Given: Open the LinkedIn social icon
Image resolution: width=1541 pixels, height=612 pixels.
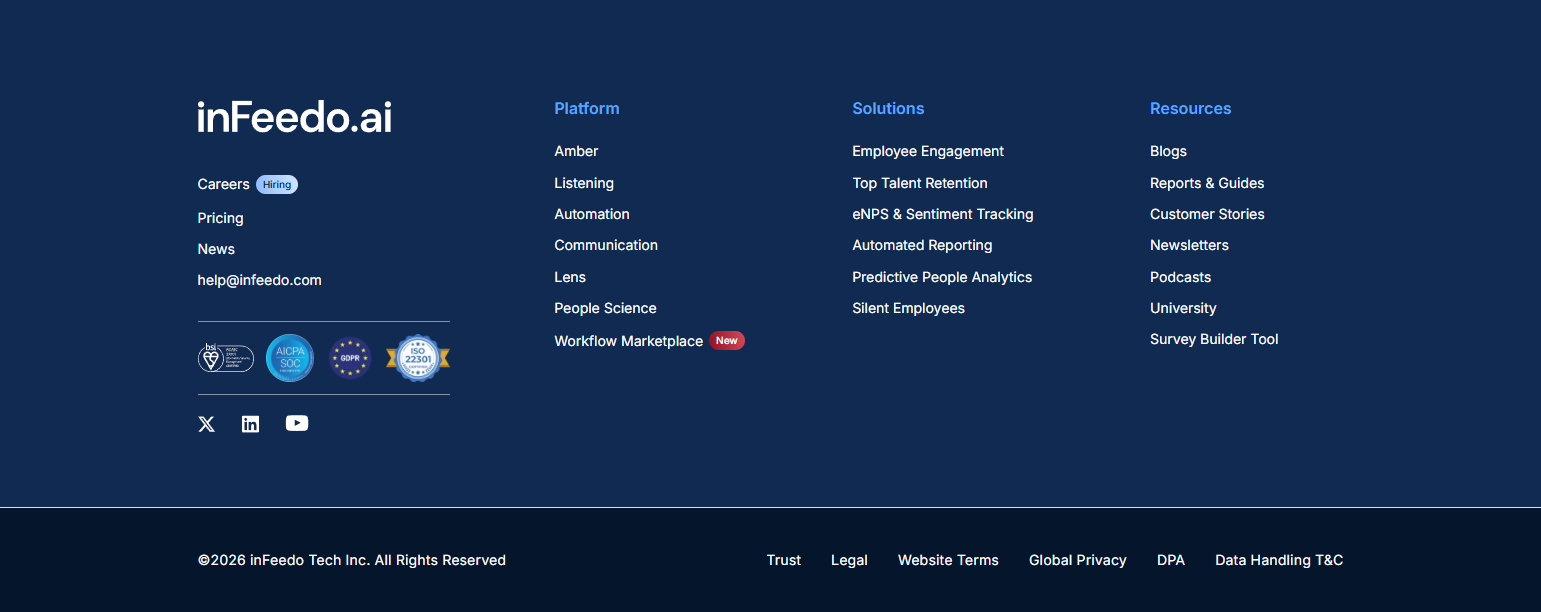Looking at the screenshot, I should tap(250, 424).
